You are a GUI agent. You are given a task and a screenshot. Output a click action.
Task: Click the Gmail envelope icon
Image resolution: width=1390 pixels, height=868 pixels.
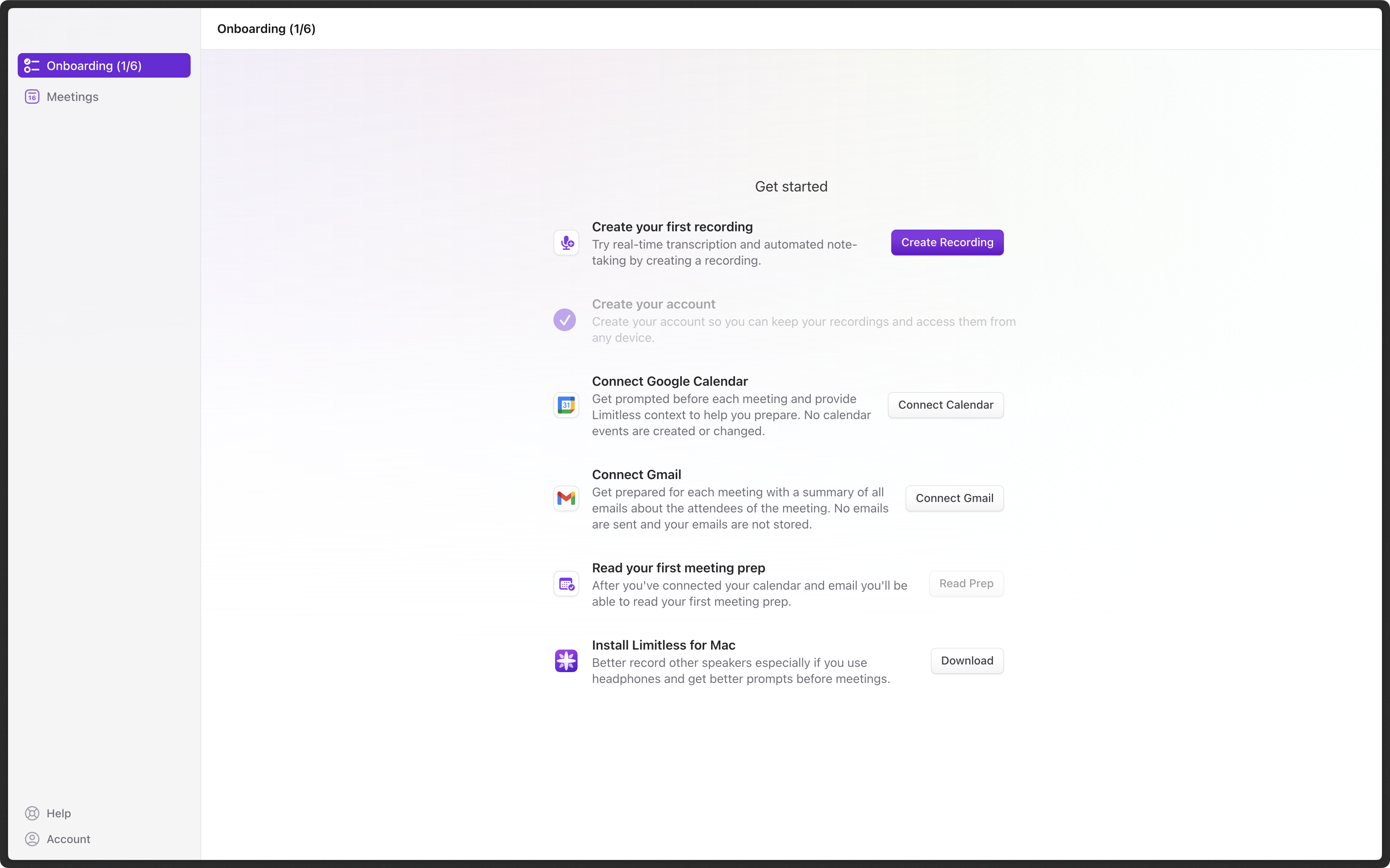[x=566, y=498]
